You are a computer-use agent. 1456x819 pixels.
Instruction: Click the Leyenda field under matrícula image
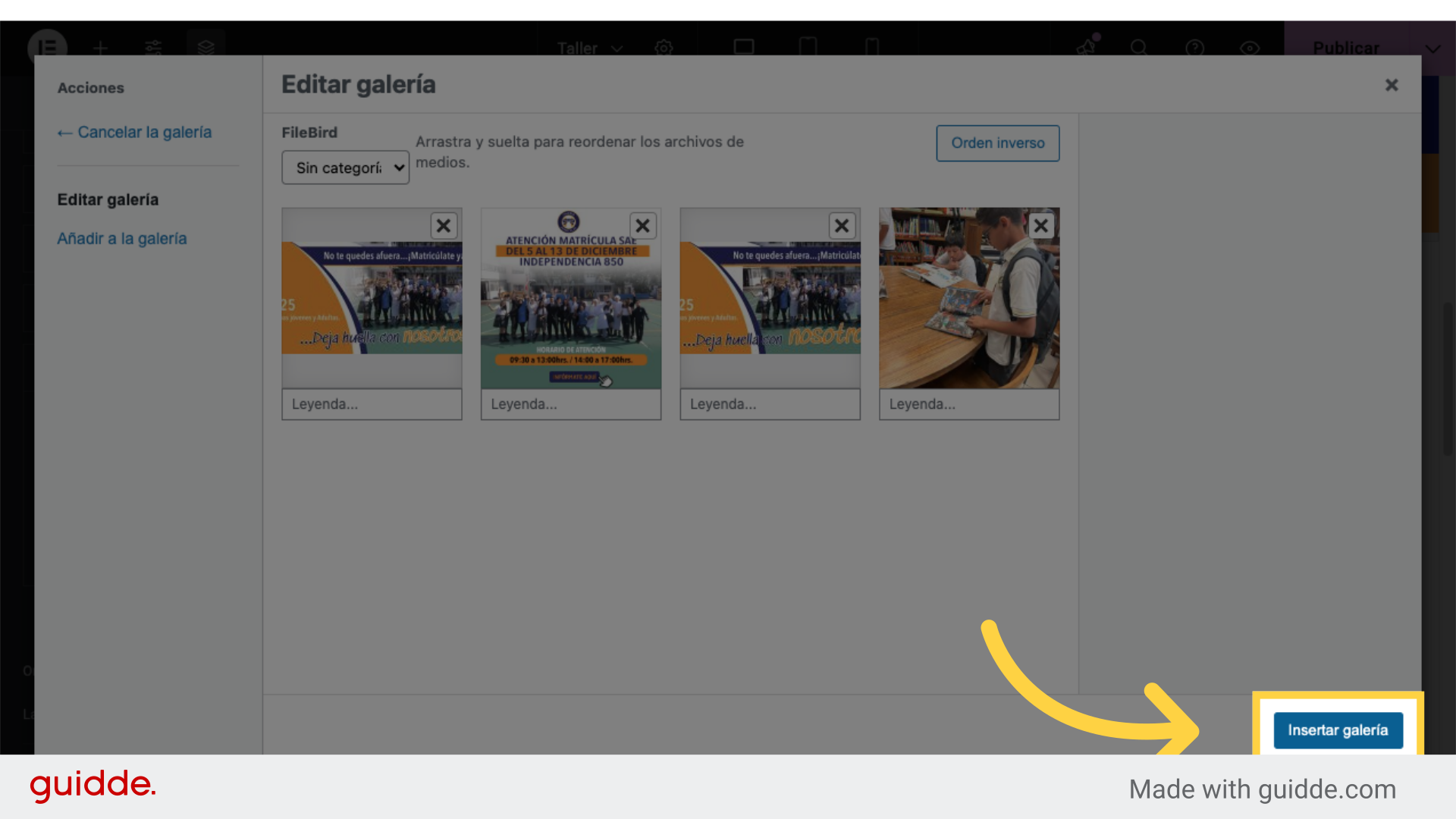coord(570,404)
